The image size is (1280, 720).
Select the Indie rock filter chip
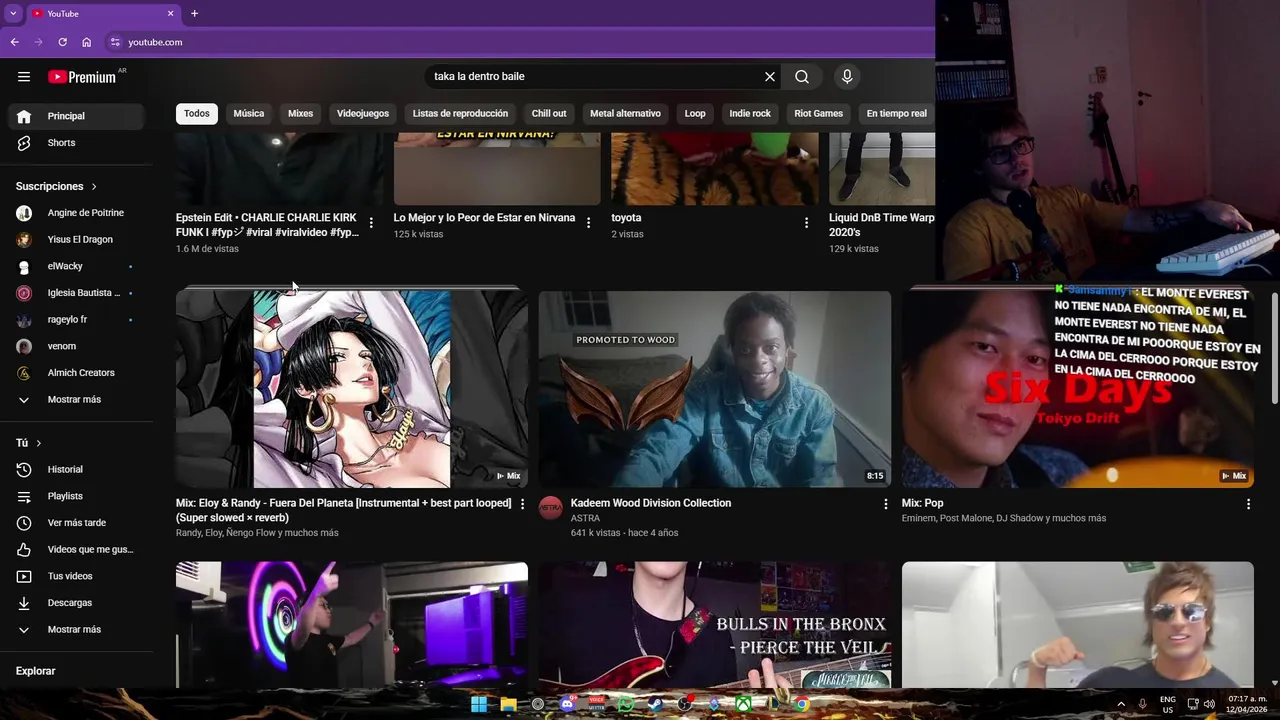click(x=750, y=113)
